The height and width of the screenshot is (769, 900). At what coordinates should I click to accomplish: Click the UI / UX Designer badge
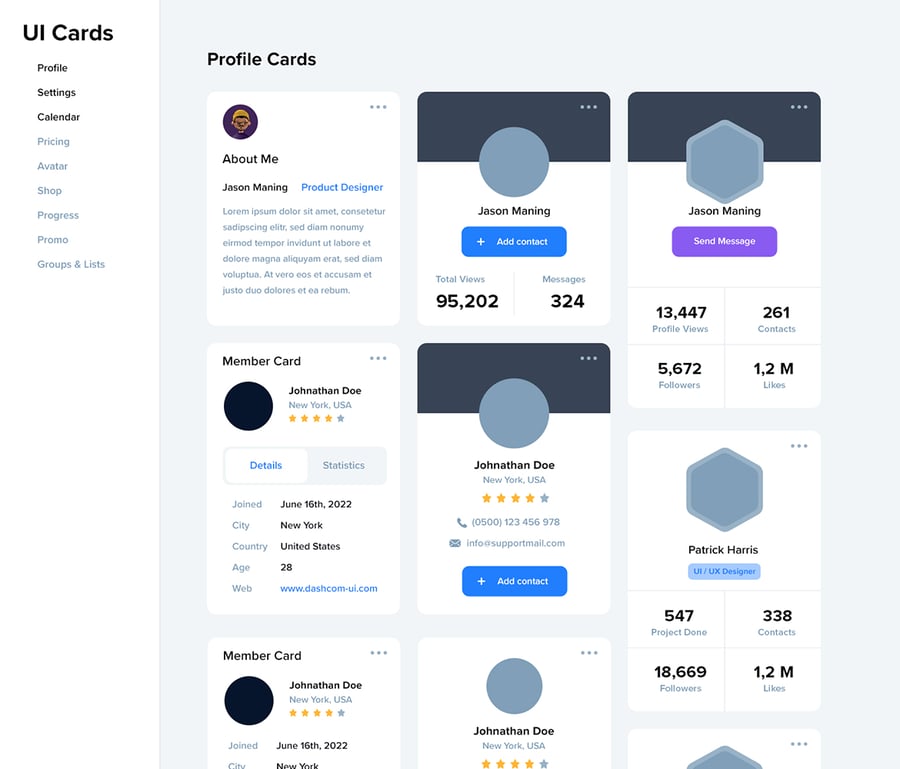724,571
